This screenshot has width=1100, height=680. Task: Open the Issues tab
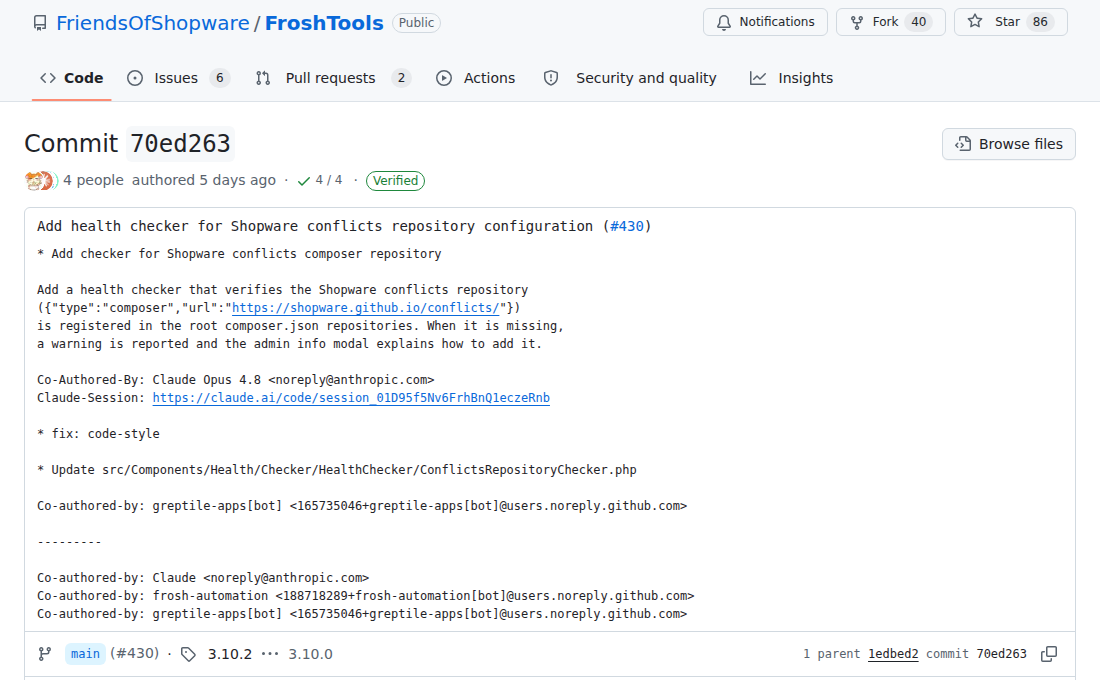point(178,78)
